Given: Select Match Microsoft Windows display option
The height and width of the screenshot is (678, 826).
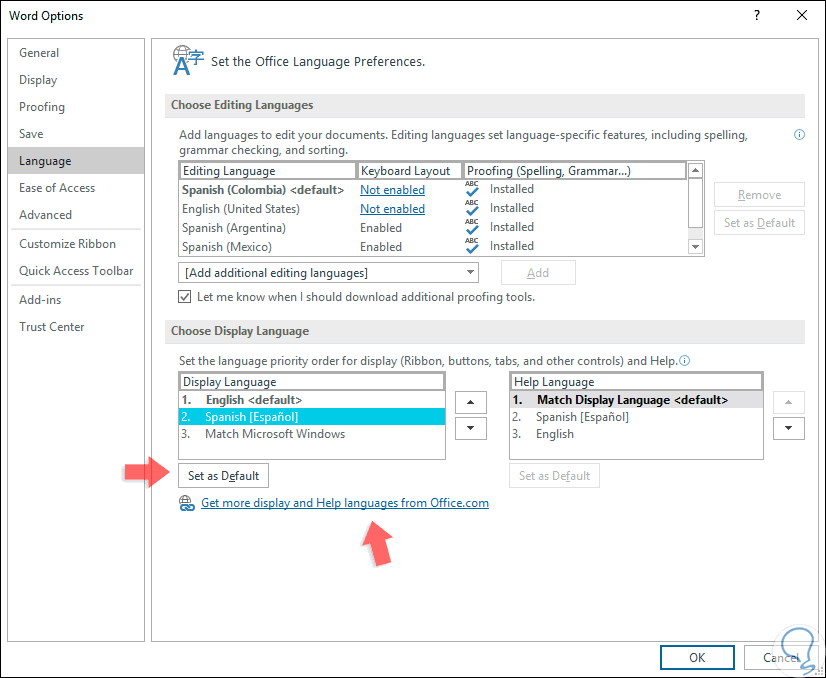Looking at the screenshot, I should [x=312, y=434].
